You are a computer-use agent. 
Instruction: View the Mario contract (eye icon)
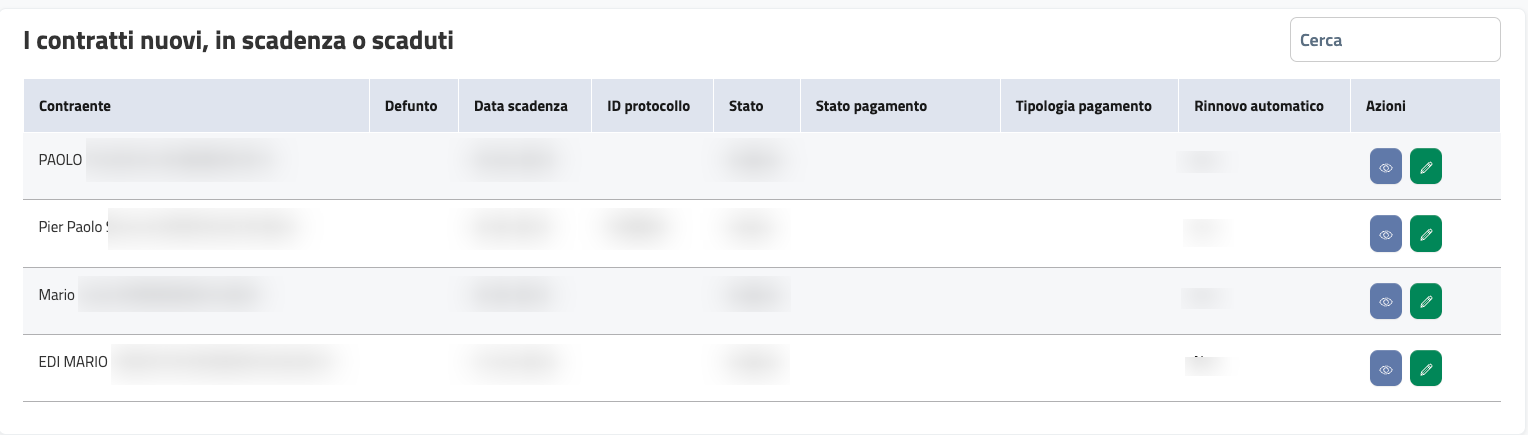pos(1386,301)
